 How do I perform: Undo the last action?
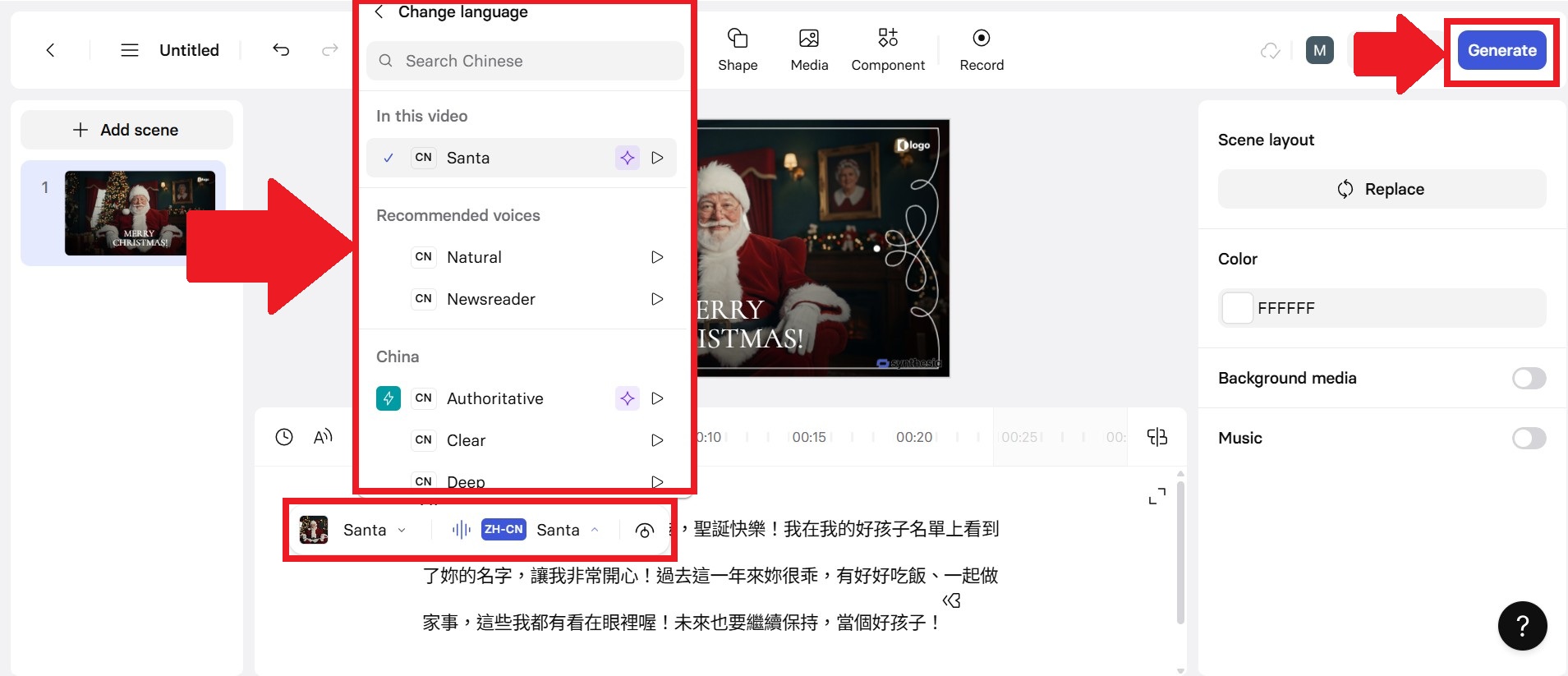pos(281,50)
